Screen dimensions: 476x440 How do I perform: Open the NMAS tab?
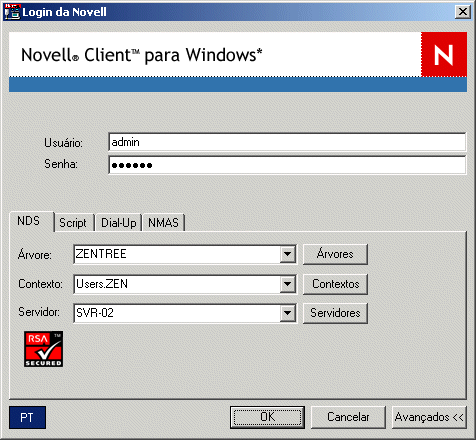pos(163,223)
